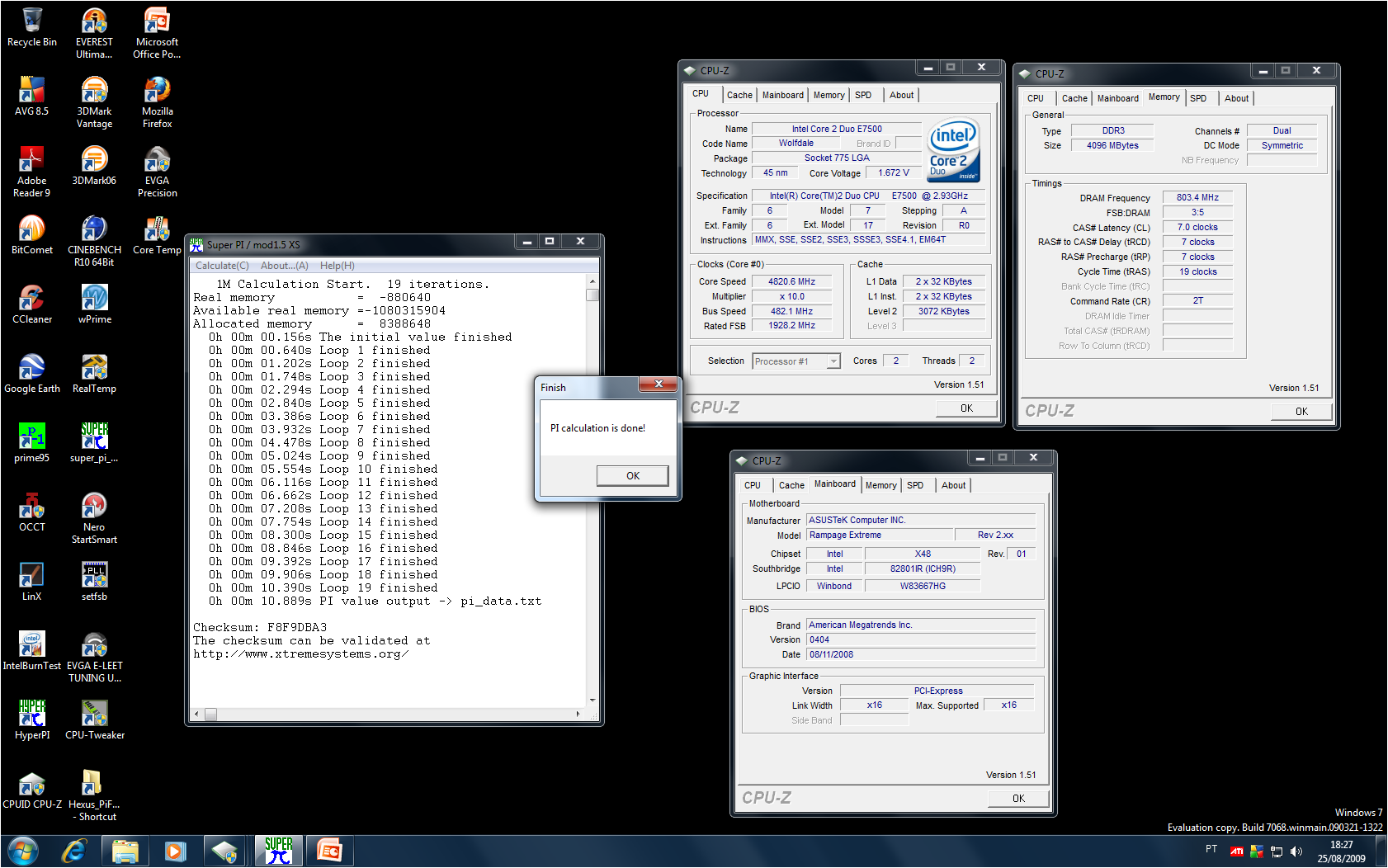Open Adobe Reader 9 shortcut
Viewport: 1388px width, 868px height.
(32, 172)
